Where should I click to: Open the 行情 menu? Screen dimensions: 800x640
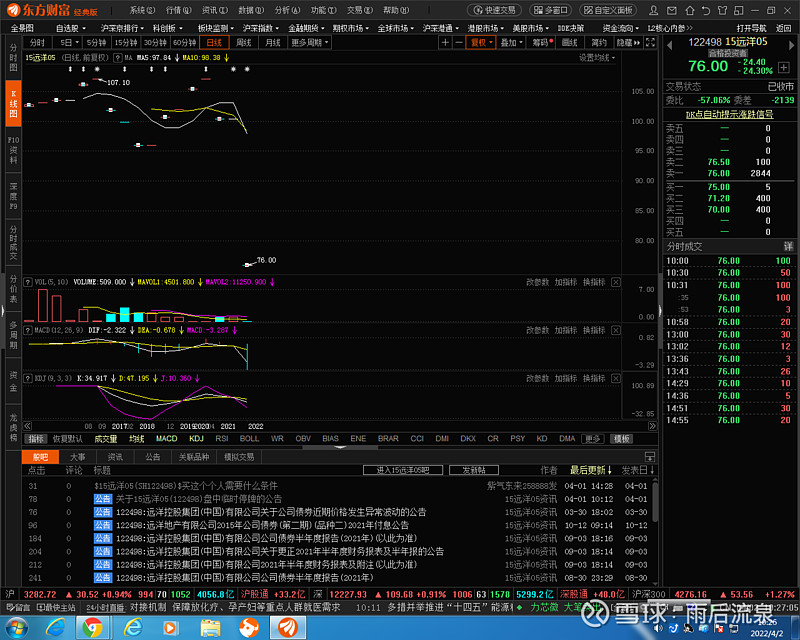[178, 10]
